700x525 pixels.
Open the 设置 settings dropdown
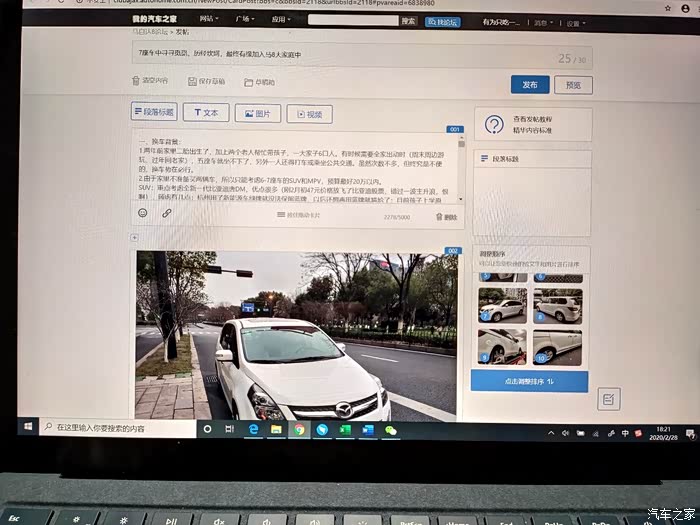[576, 23]
